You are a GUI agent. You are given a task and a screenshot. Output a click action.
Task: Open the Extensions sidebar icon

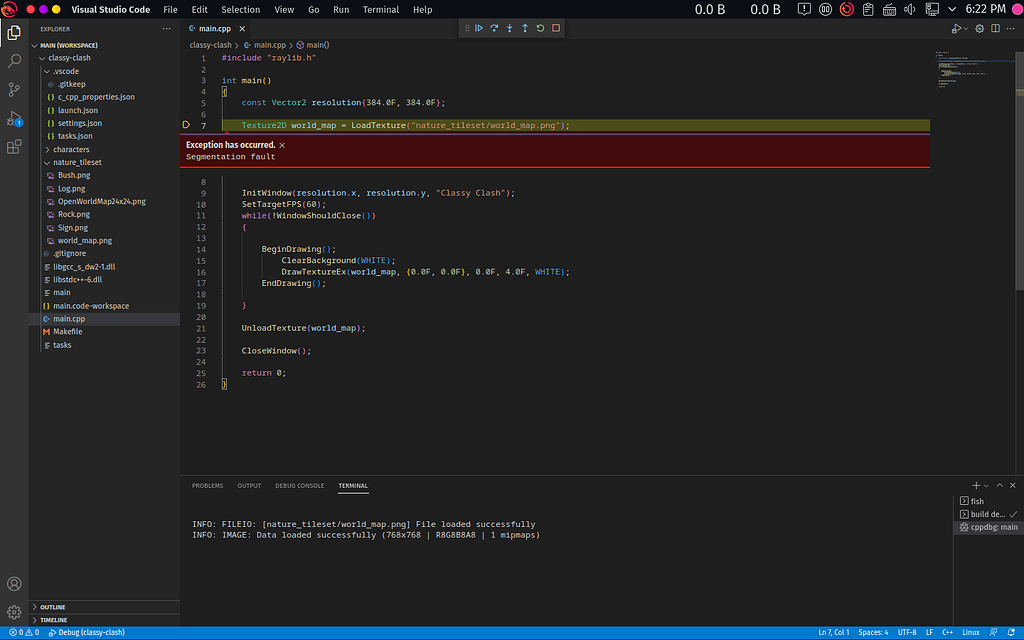(14, 147)
